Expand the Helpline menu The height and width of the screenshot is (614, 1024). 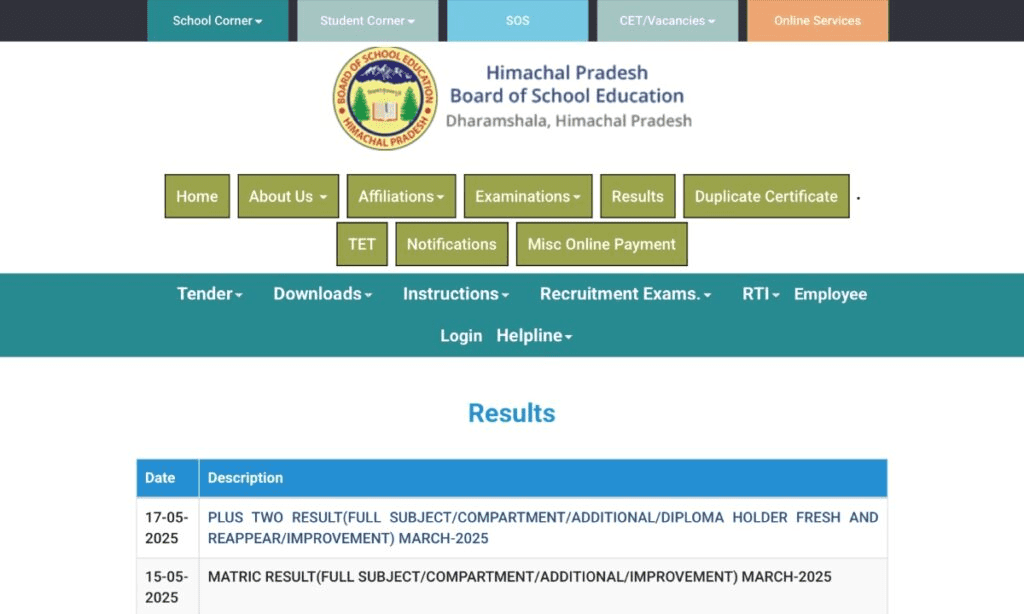point(534,336)
